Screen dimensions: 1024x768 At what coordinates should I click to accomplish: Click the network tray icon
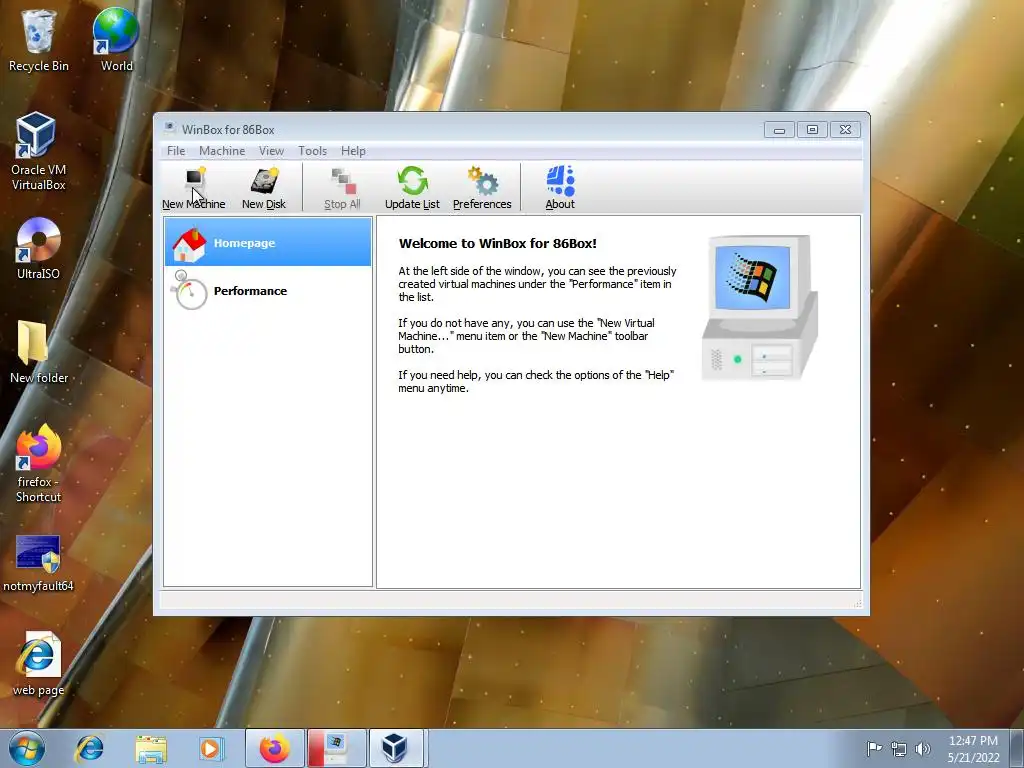[x=899, y=748]
